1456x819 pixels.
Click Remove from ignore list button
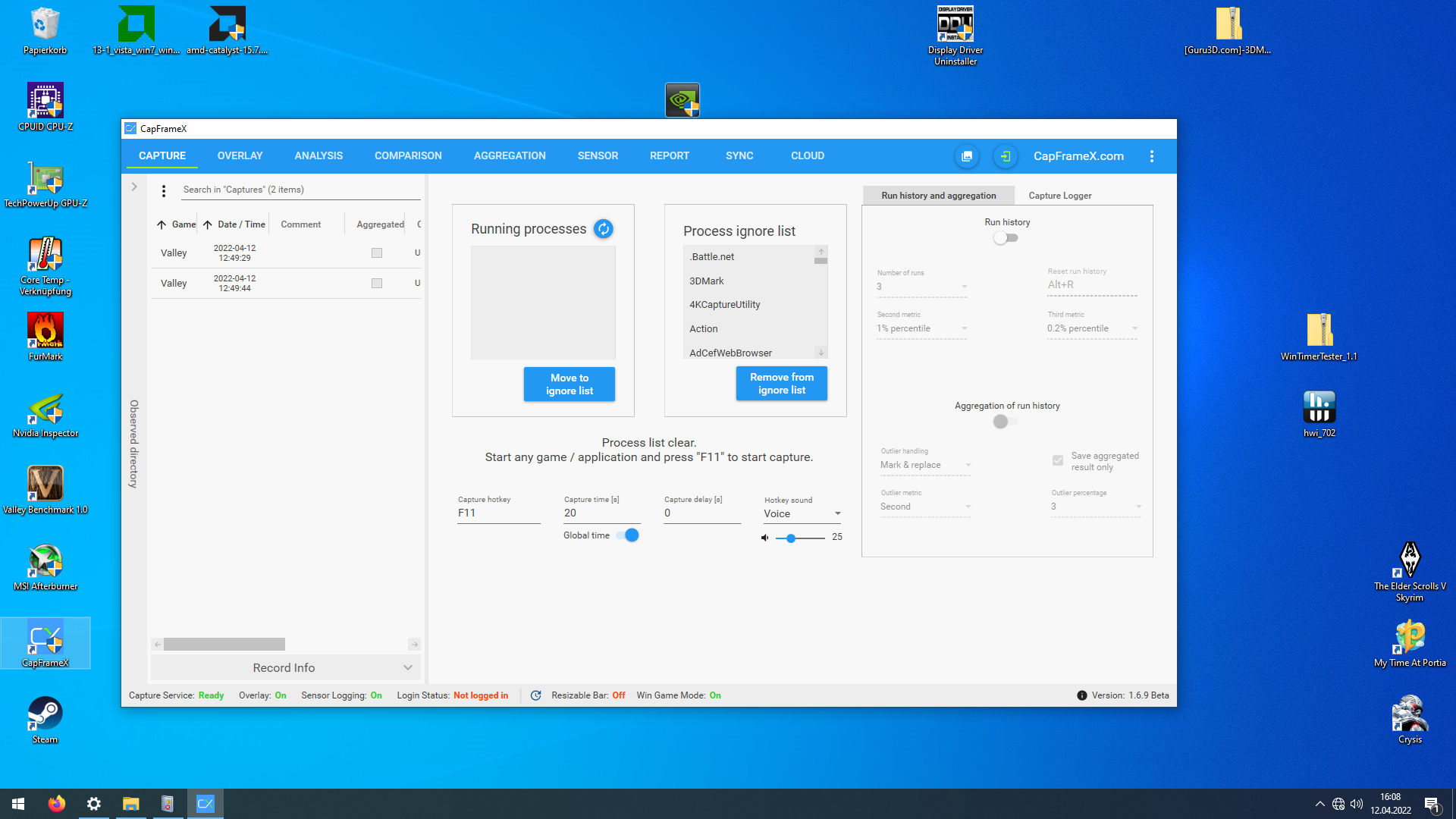click(781, 384)
